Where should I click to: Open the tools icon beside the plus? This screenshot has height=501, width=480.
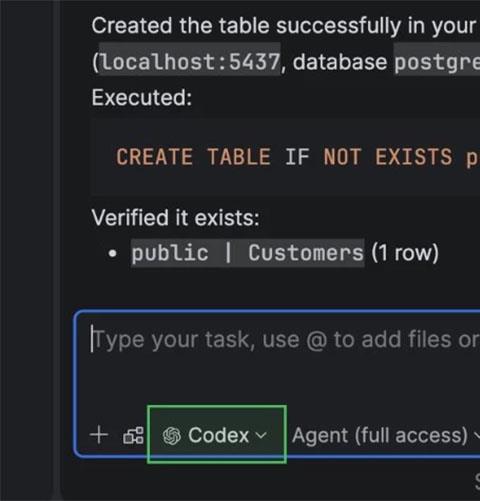tap(133, 435)
